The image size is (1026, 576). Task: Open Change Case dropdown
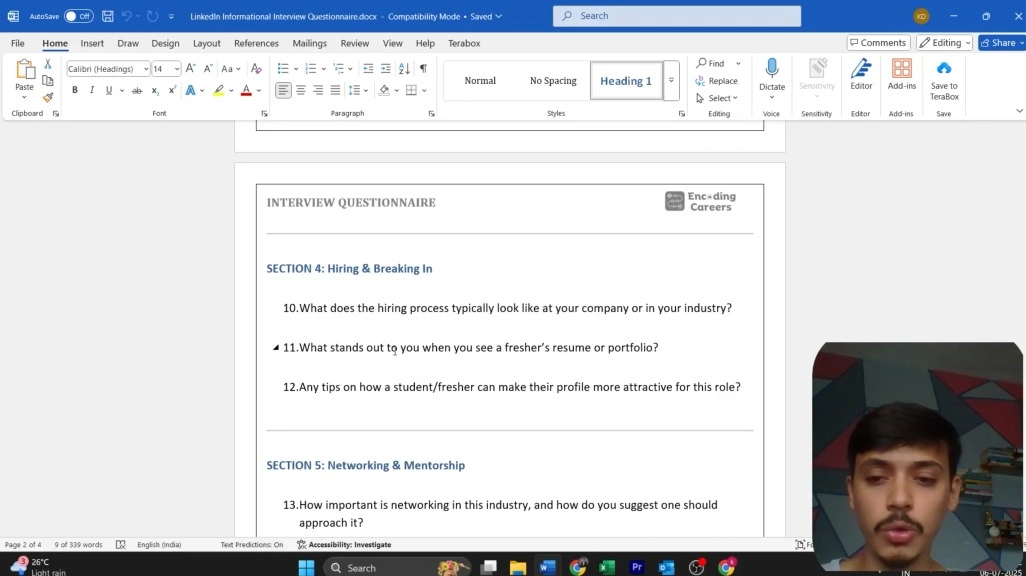(x=230, y=69)
